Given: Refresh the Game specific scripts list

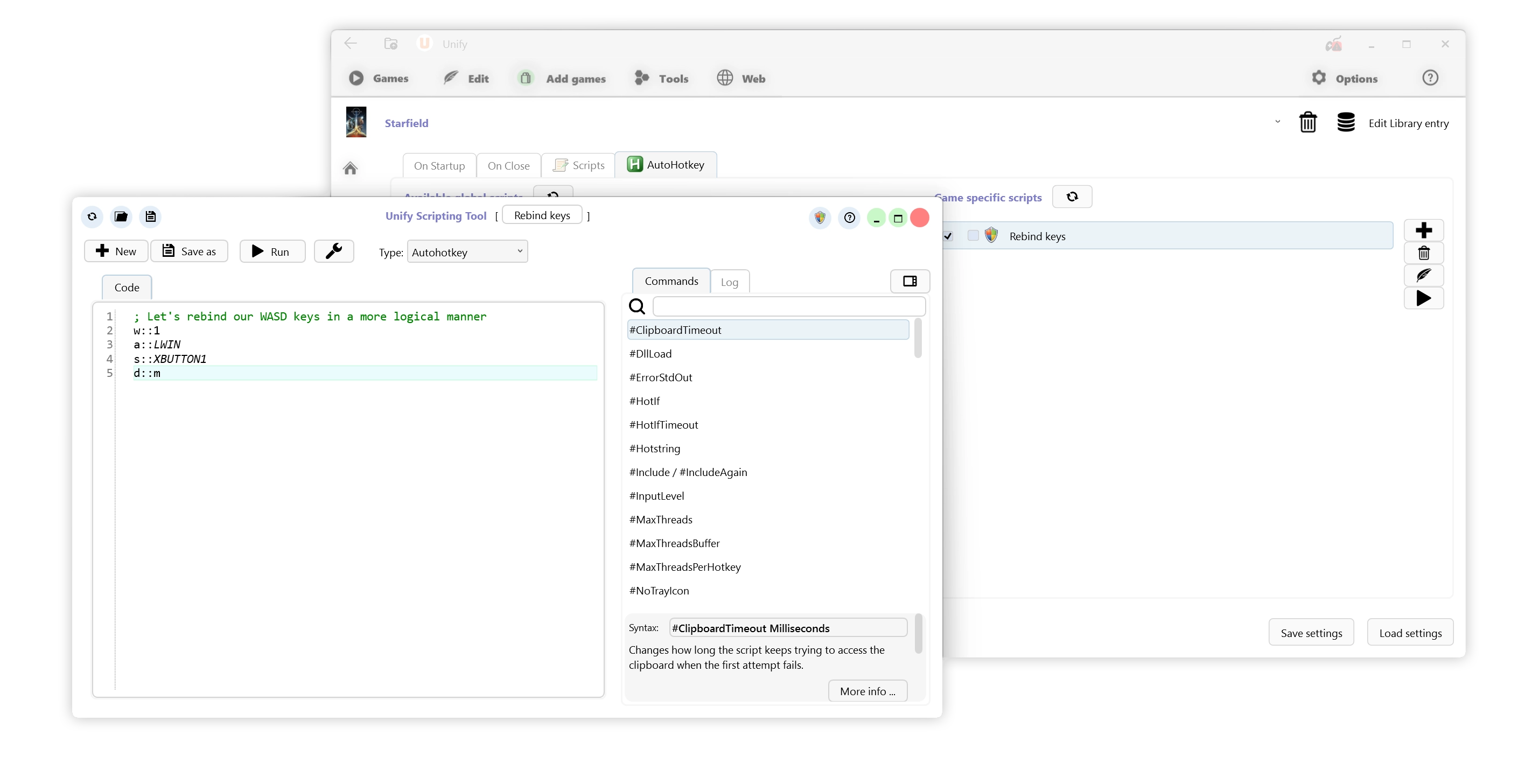Looking at the screenshot, I should coord(1072,197).
